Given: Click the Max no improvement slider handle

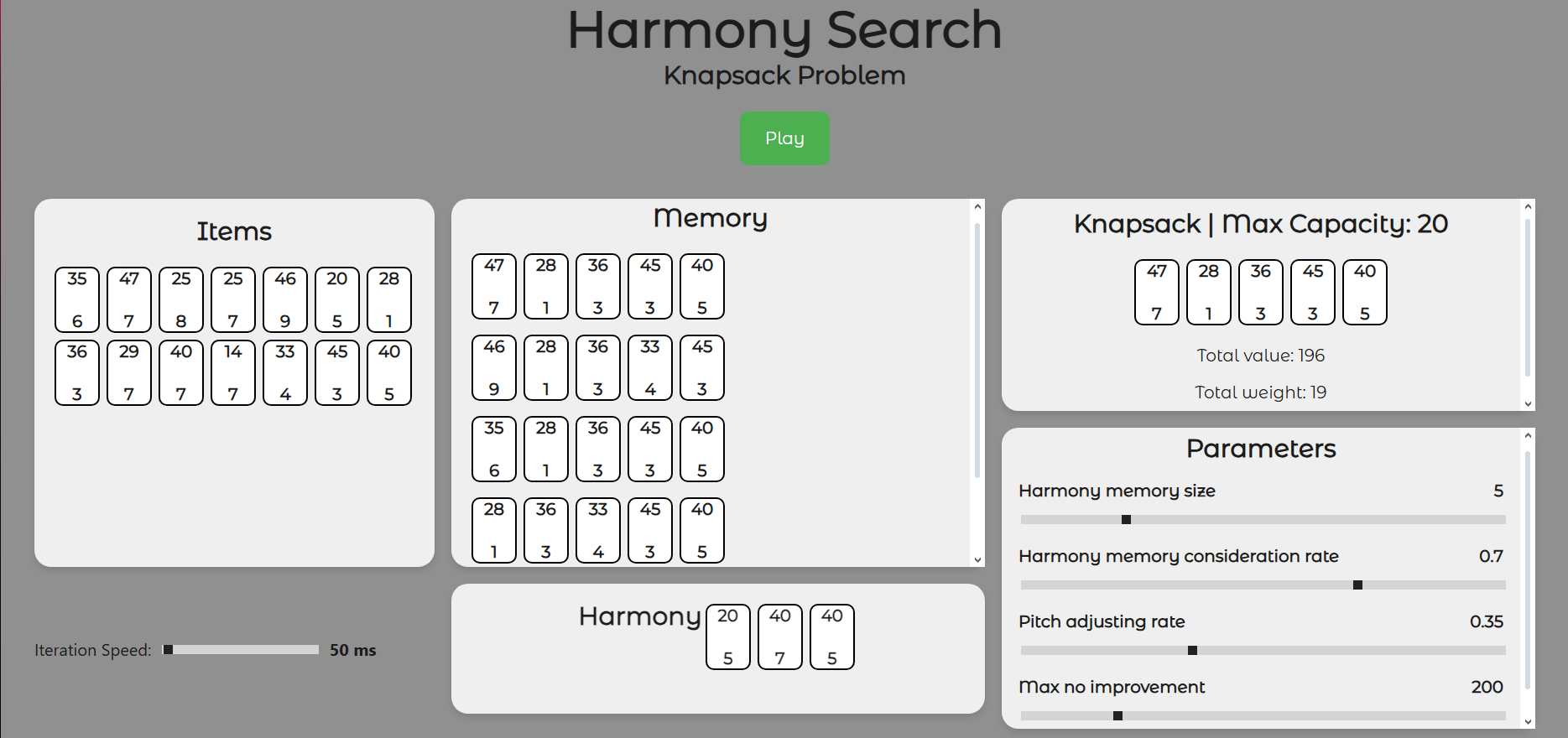Looking at the screenshot, I should [1117, 716].
